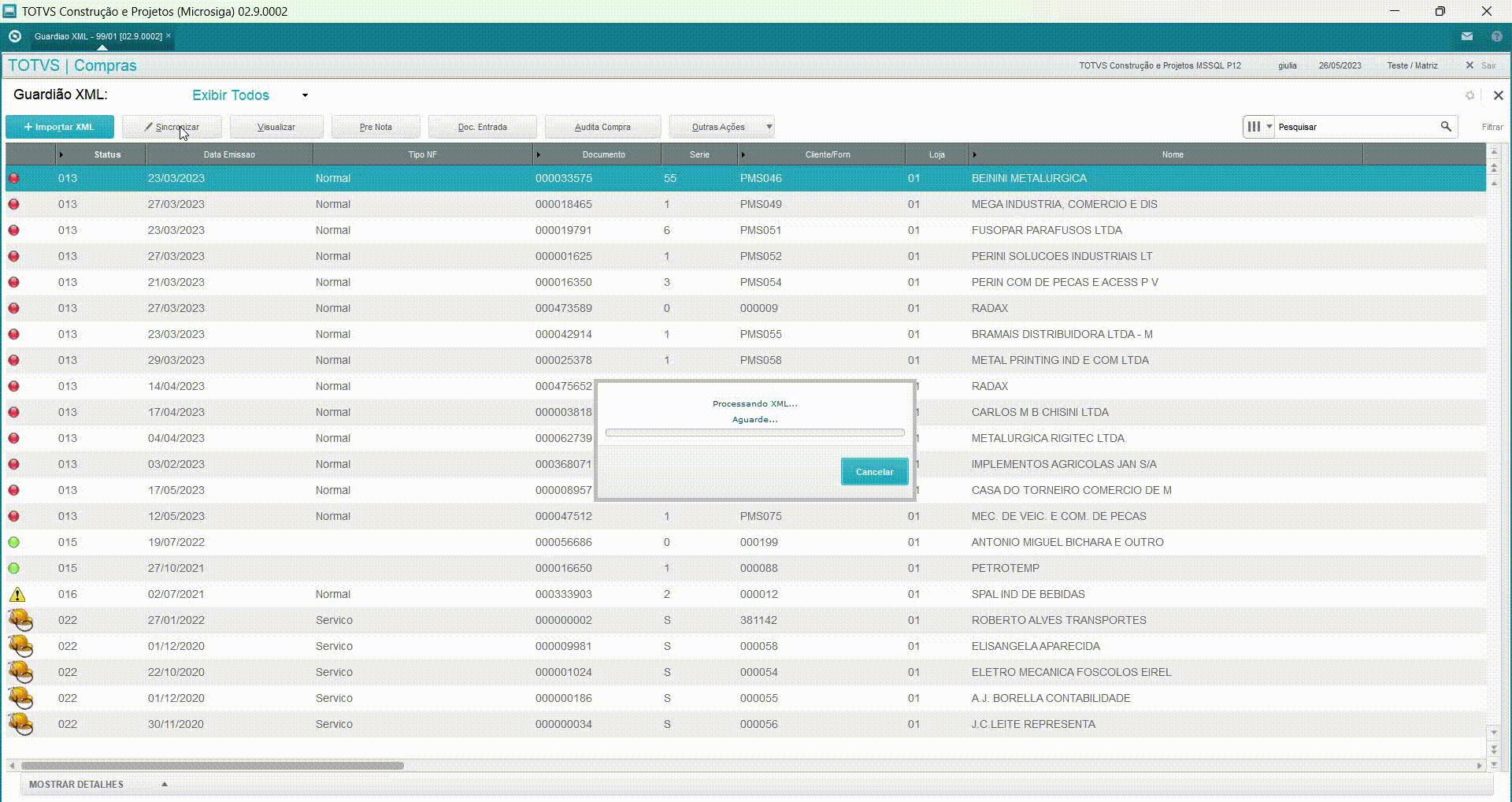
Task: Click red status icon of METAL PRINTING row
Action: pyautogui.click(x=13, y=360)
